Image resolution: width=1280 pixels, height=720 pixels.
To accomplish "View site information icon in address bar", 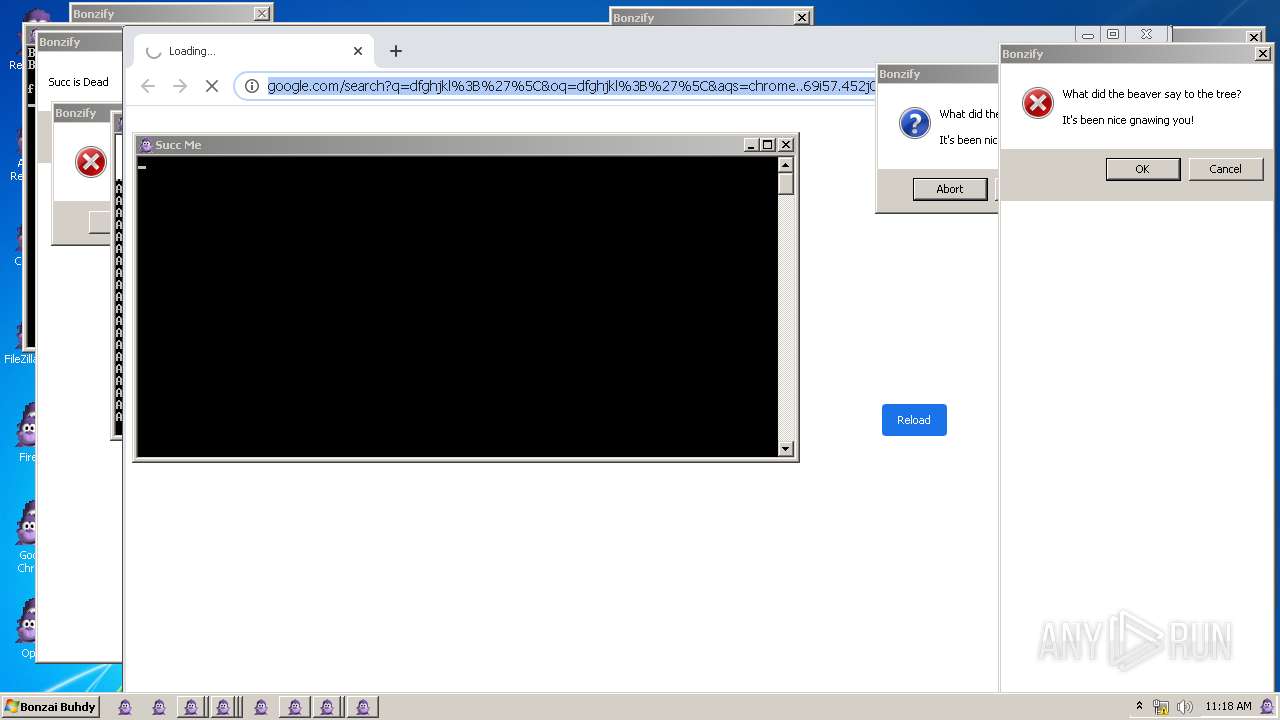I will coord(252,86).
